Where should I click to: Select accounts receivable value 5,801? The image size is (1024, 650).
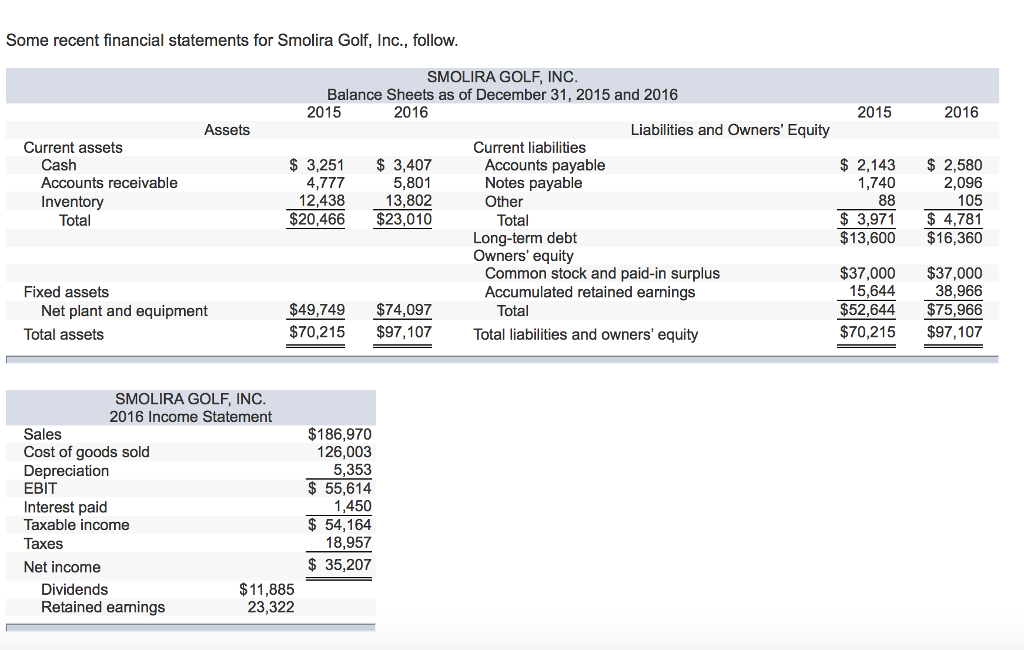click(x=412, y=183)
